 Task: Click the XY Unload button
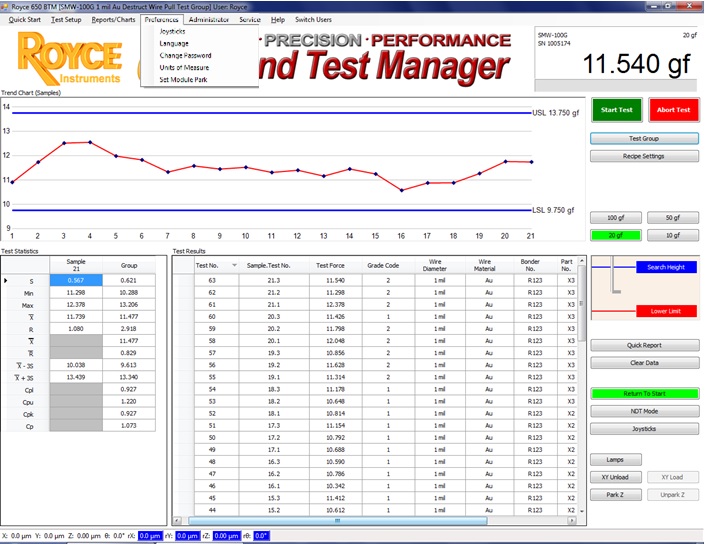616,477
